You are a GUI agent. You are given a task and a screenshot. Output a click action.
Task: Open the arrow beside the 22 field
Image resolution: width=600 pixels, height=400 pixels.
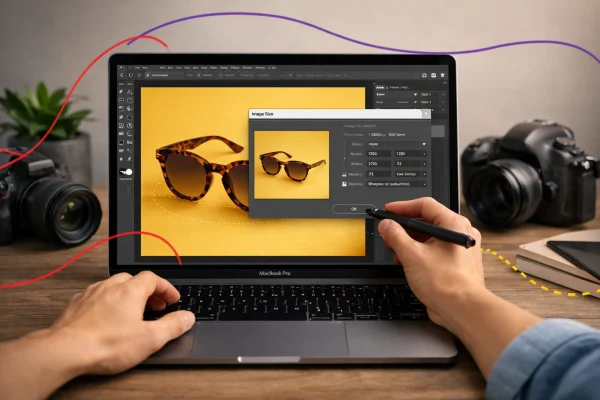tap(425, 164)
